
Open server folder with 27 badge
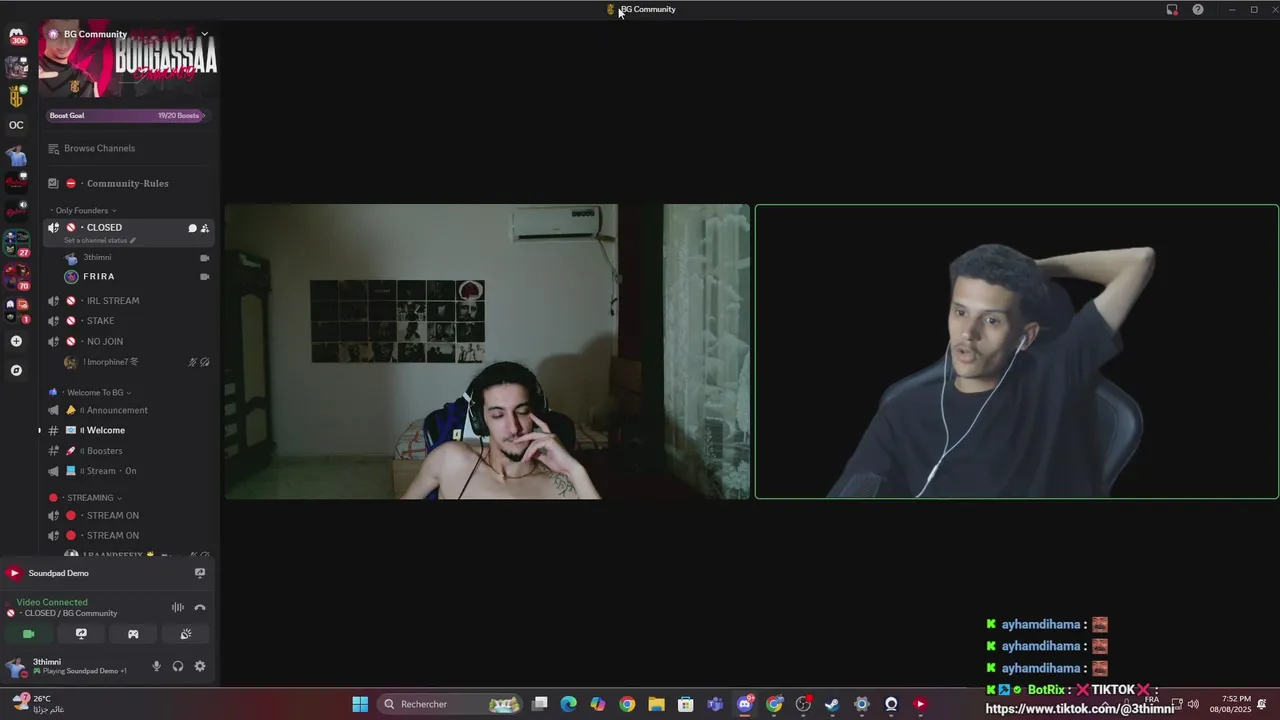16,242
